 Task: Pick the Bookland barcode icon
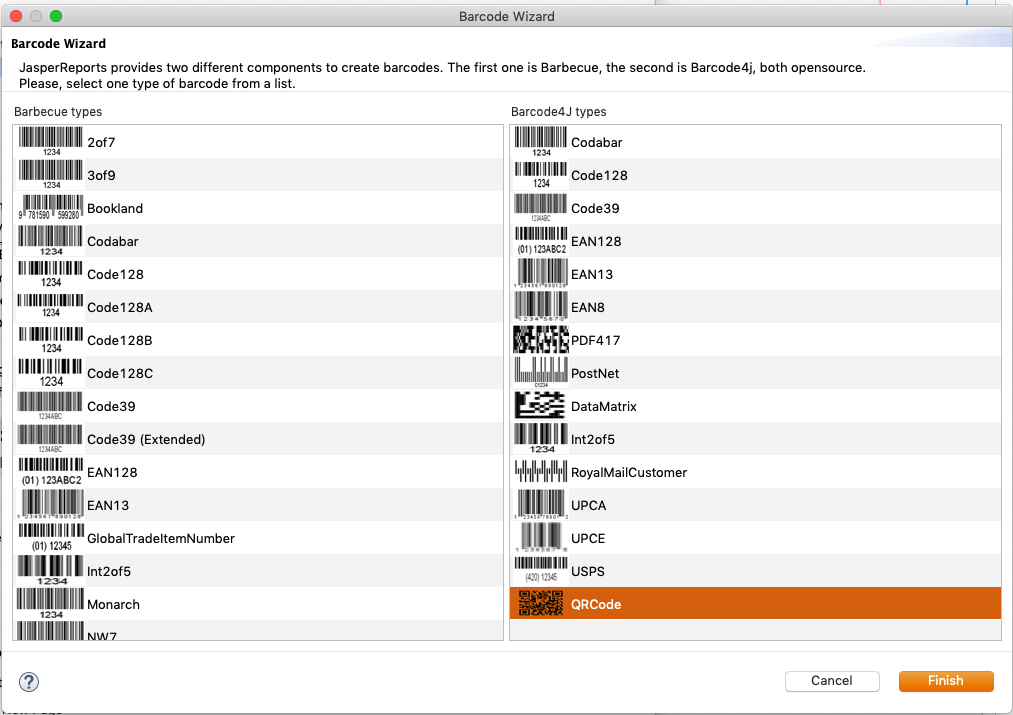50,207
